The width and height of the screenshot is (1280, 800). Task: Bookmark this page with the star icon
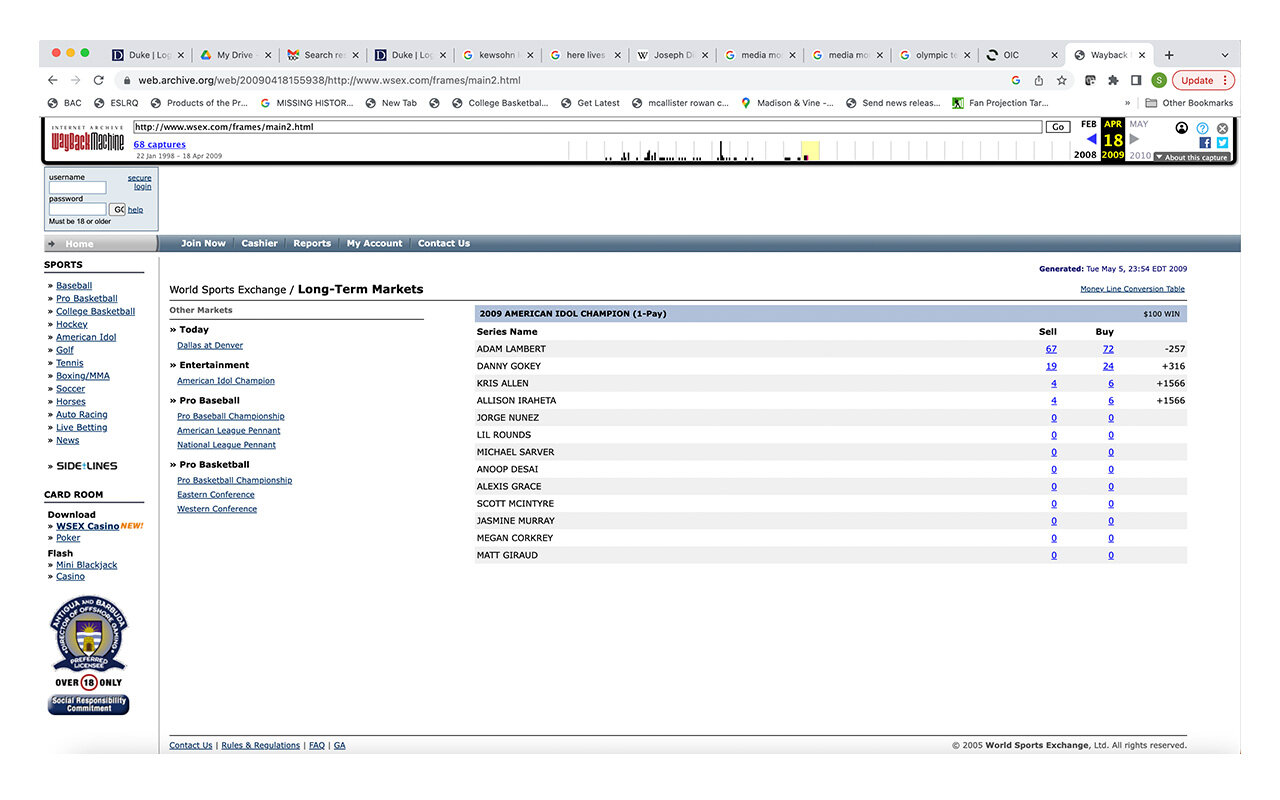[x=1062, y=80]
